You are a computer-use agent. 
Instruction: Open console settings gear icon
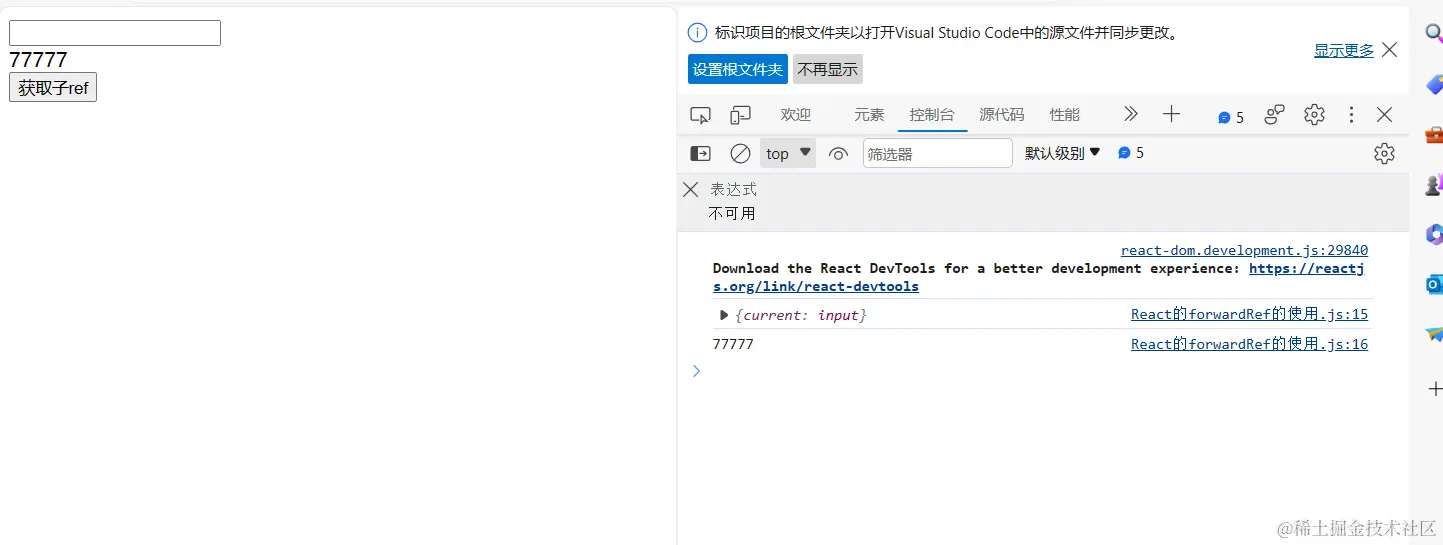click(1384, 153)
